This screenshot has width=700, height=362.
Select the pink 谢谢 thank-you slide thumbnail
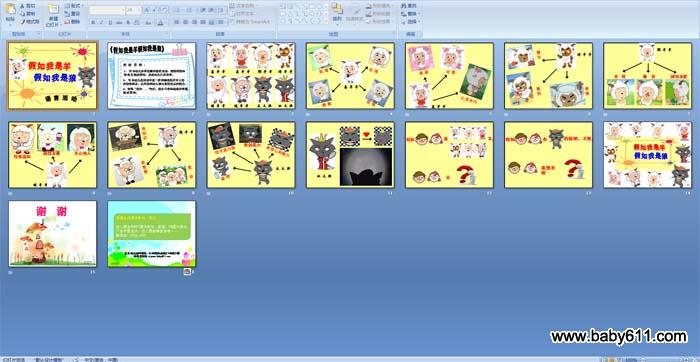[53, 233]
